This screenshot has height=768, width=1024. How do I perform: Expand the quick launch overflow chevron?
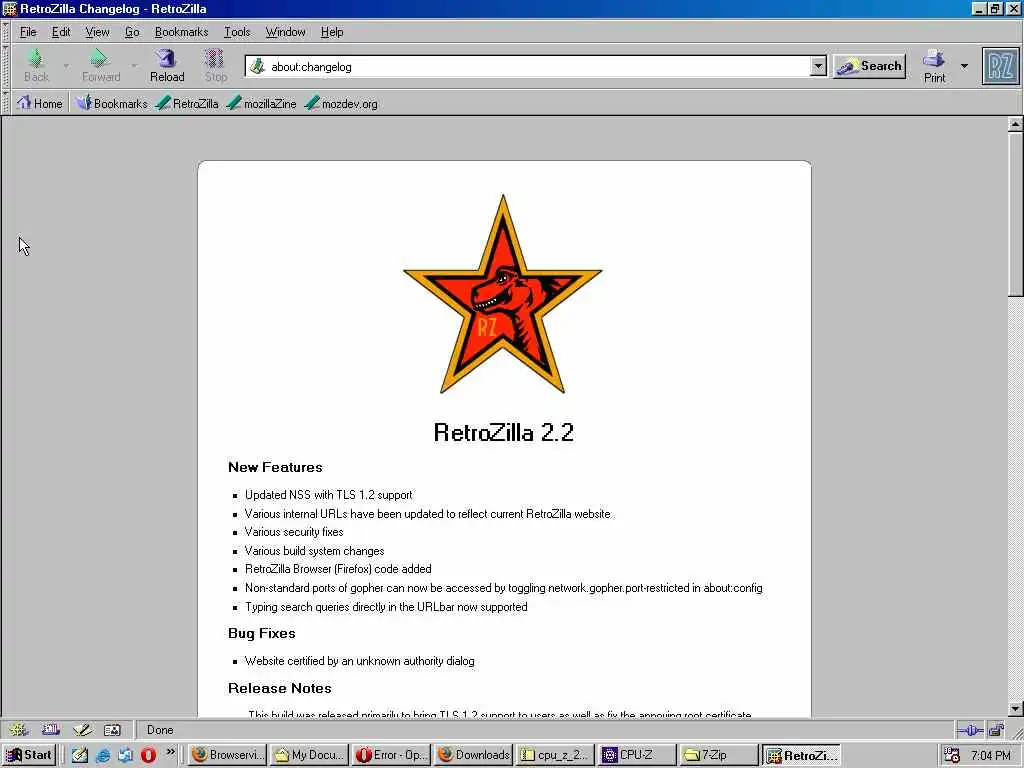(170, 752)
